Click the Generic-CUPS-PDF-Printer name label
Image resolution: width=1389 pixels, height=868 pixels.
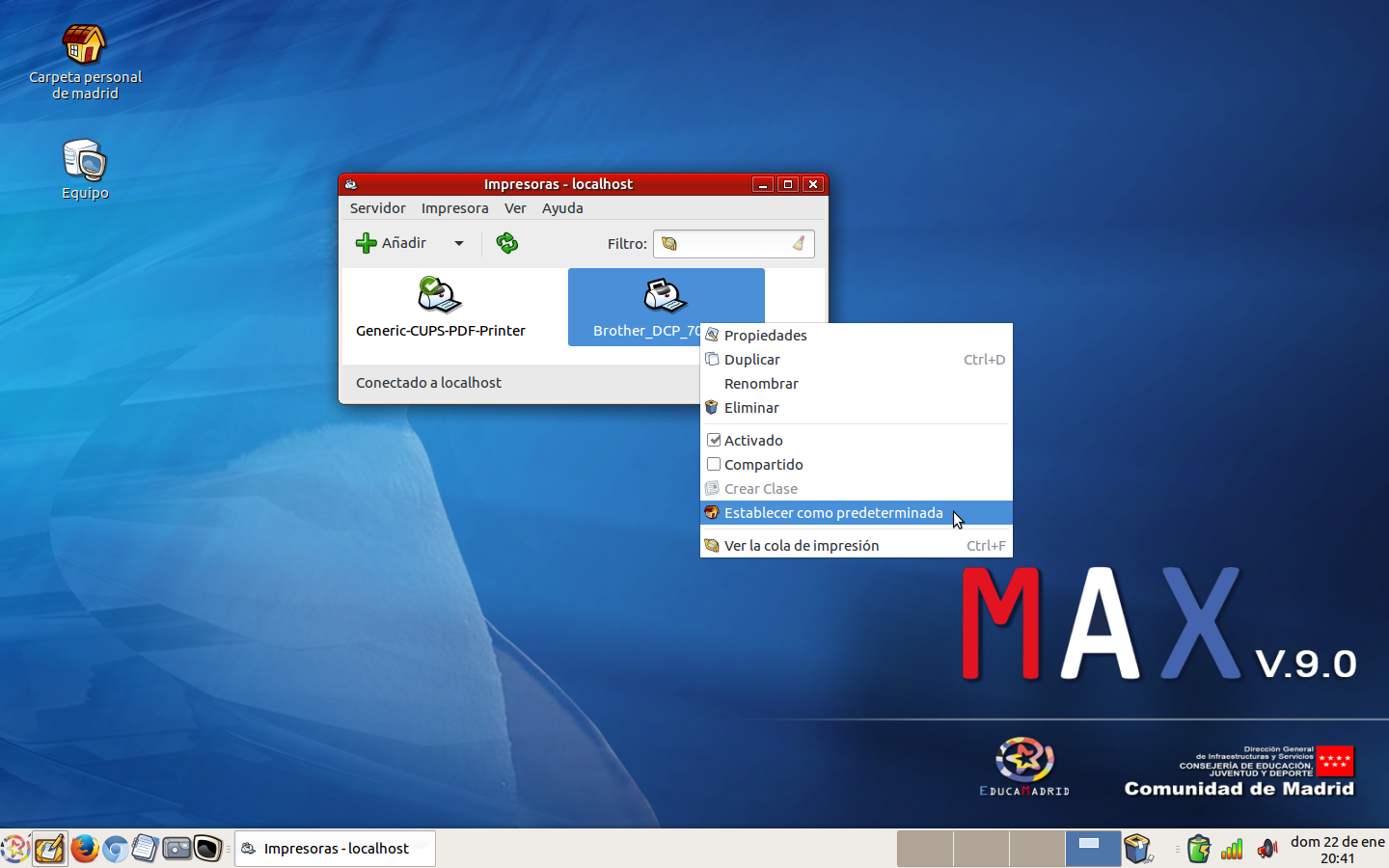coord(440,331)
